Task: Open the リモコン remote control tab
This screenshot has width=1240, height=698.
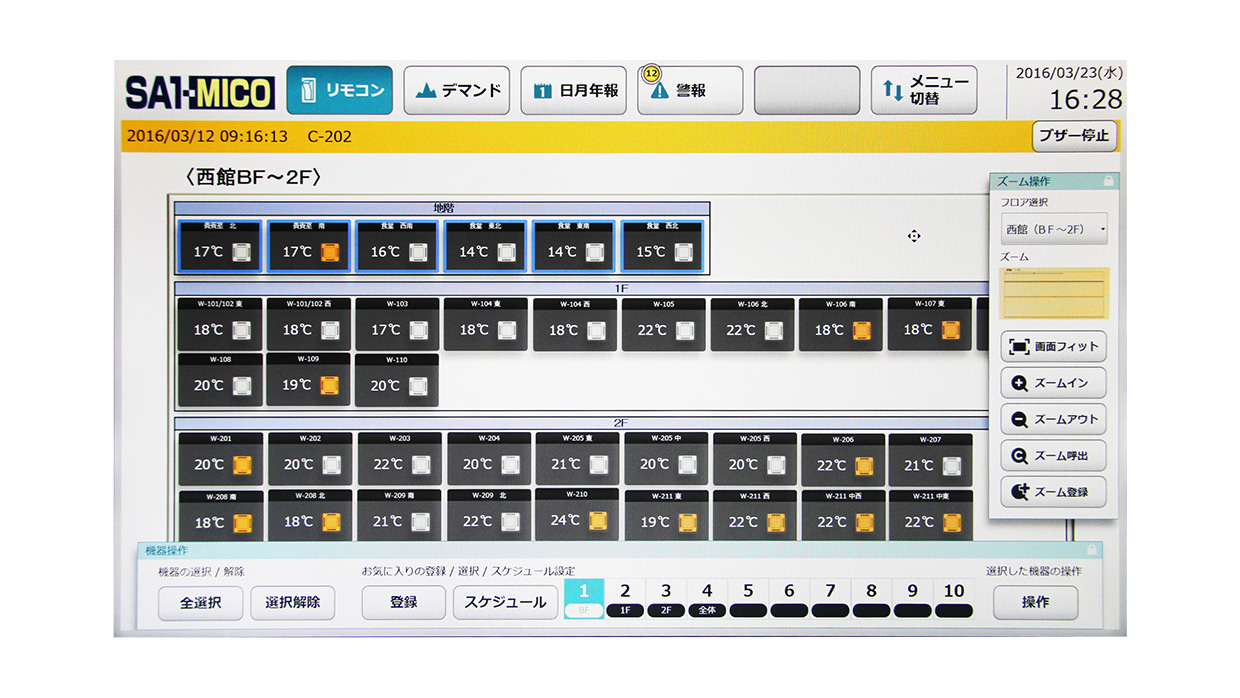Action: click(x=339, y=91)
